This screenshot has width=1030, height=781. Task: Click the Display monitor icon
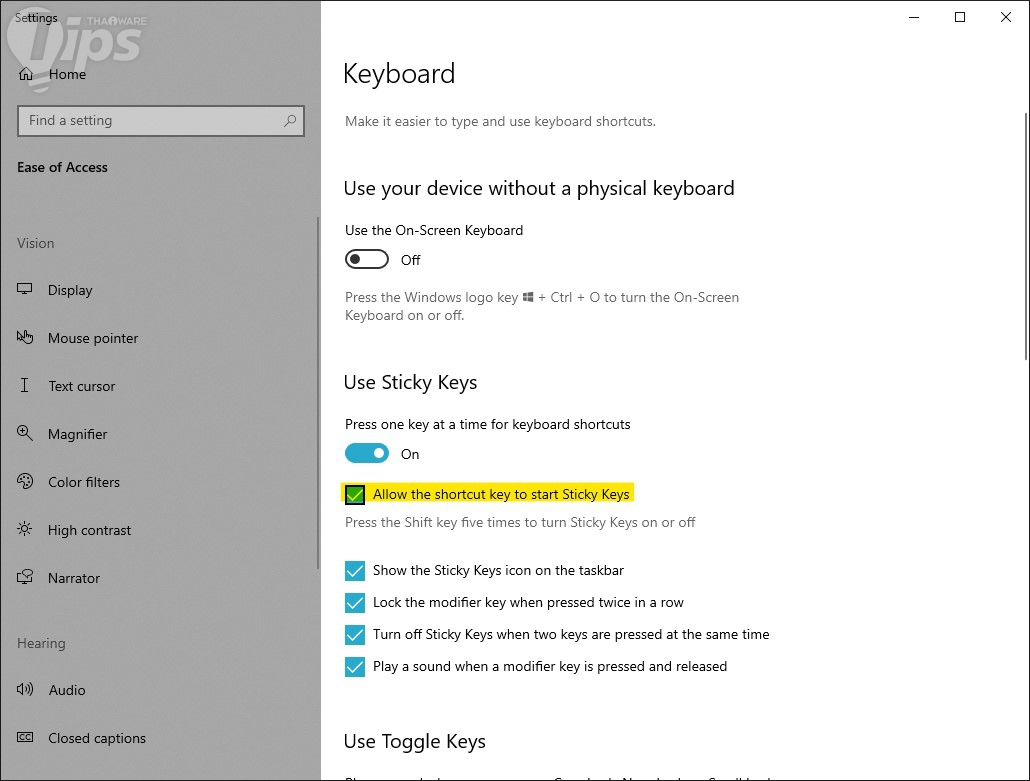coord(26,290)
